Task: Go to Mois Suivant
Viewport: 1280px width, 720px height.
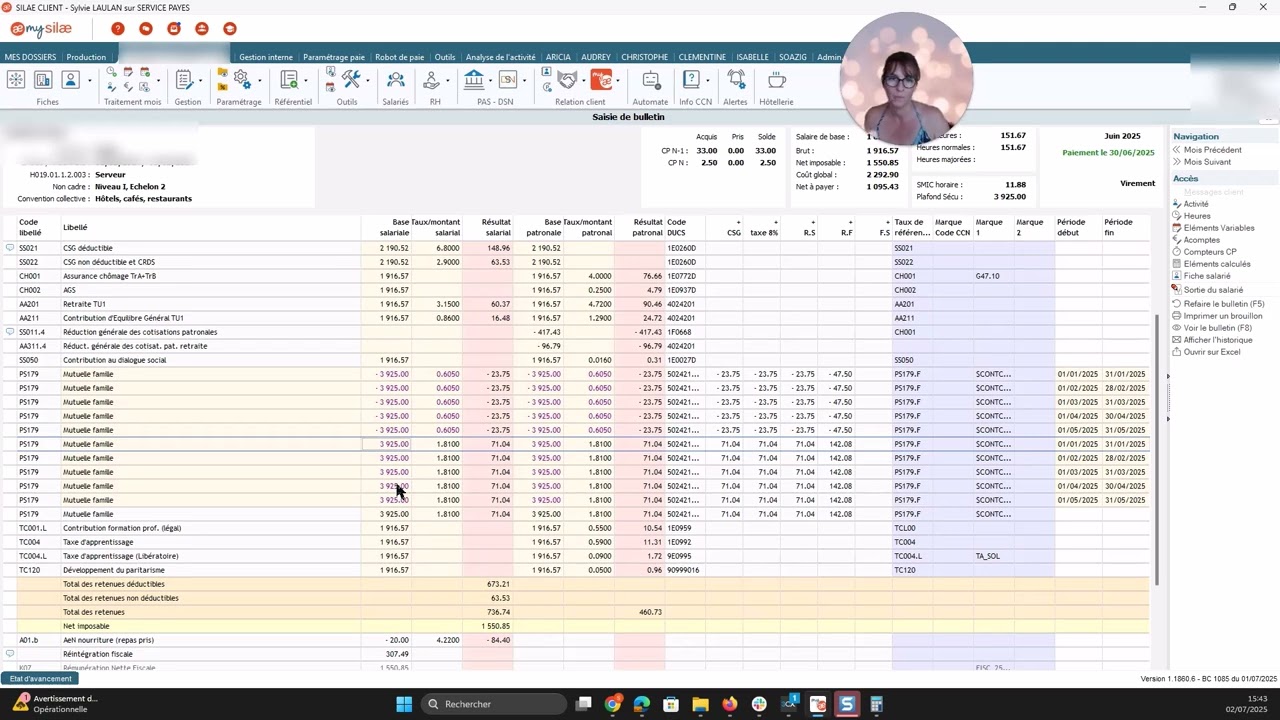Action: 1207,162
